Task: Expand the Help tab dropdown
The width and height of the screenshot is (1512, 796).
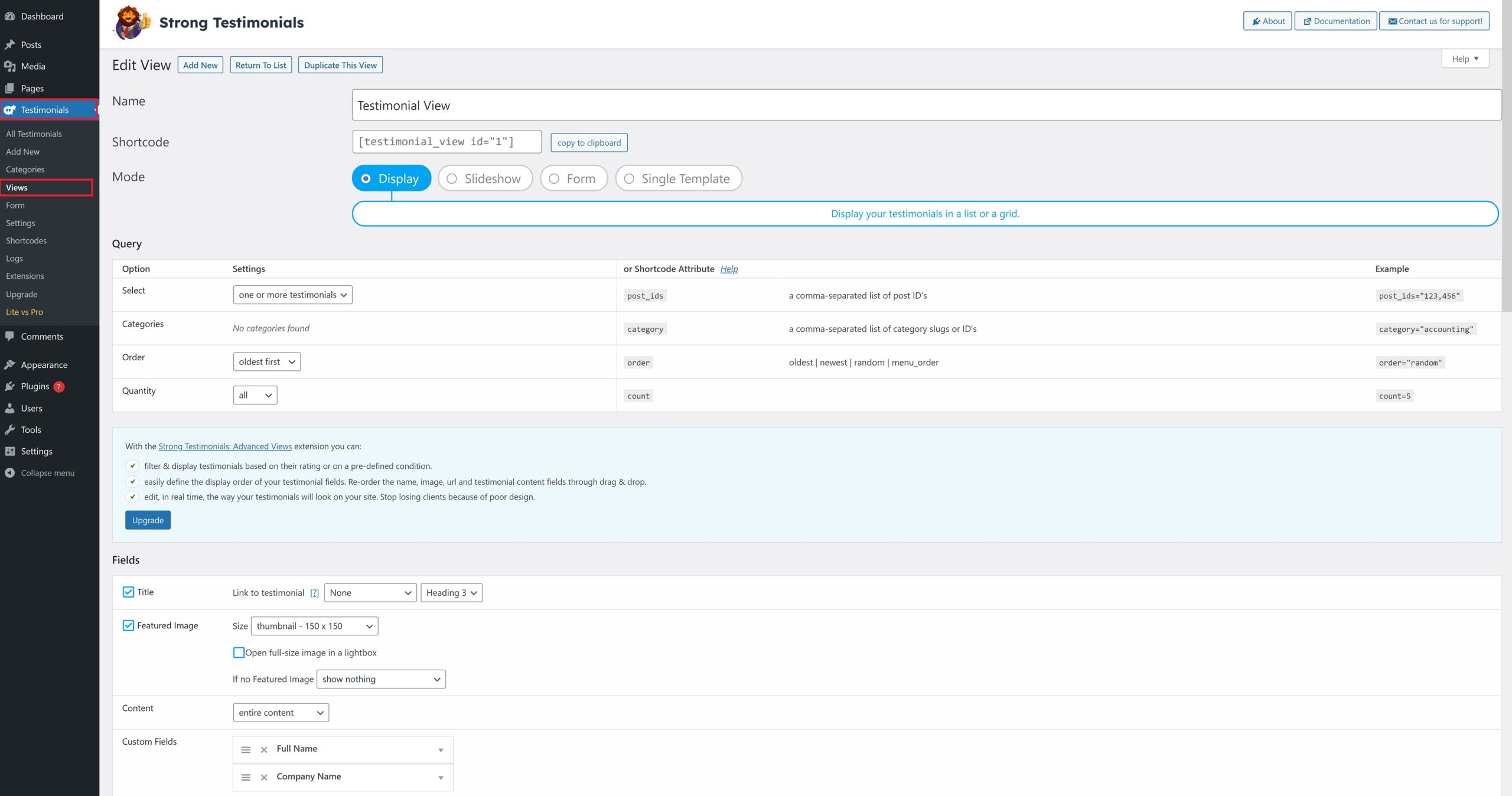Action: [x=1465, y=59]
